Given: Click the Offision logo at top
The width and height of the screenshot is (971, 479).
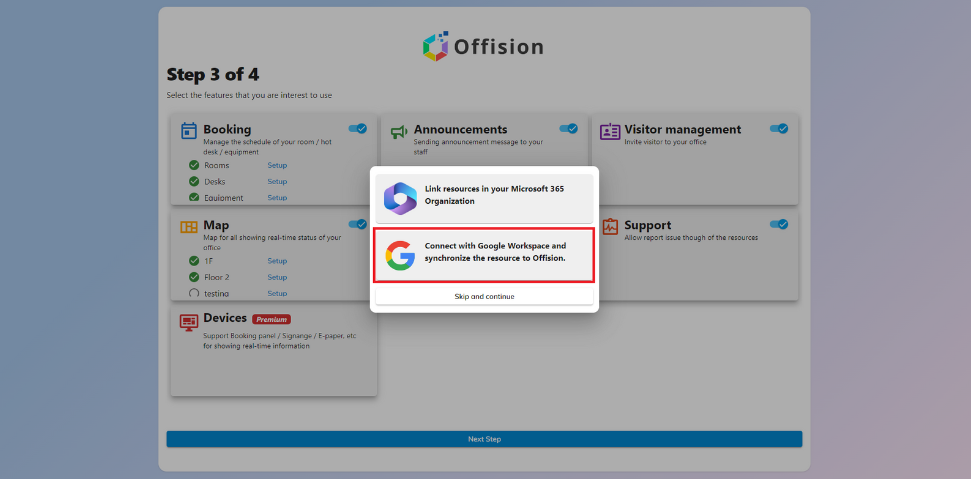Looking at the screenshot, I should [x=484, y=46].
